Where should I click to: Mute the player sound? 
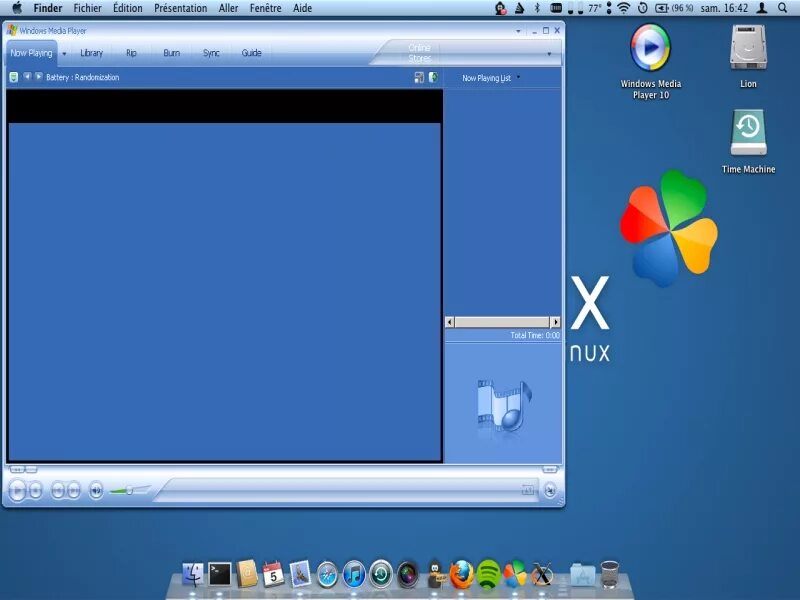[96, 491]
